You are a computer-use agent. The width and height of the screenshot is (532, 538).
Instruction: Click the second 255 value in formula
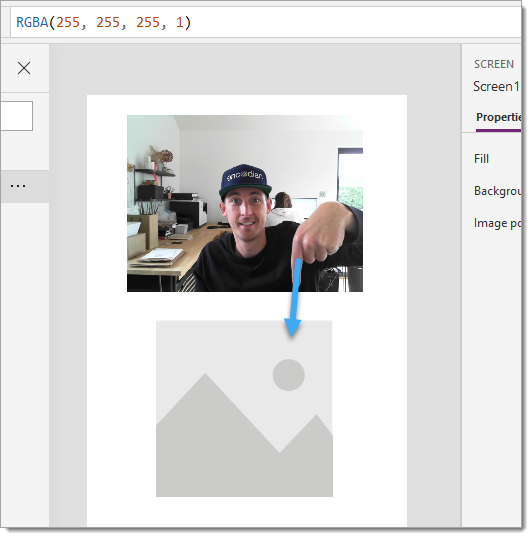(108, 23)
